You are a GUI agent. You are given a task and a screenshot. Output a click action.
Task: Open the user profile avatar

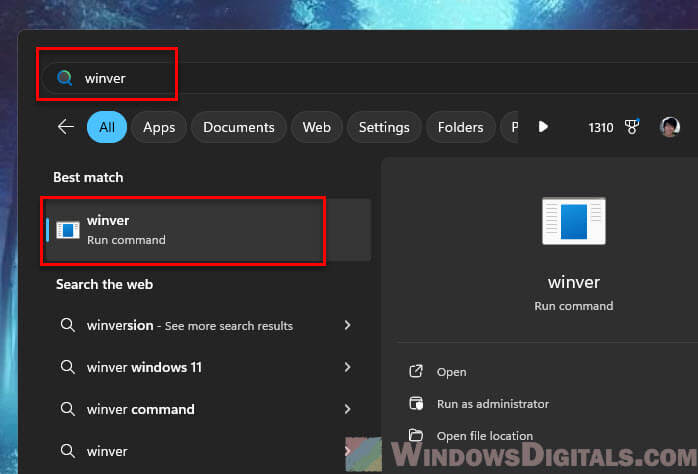click(x=670, y=127)
